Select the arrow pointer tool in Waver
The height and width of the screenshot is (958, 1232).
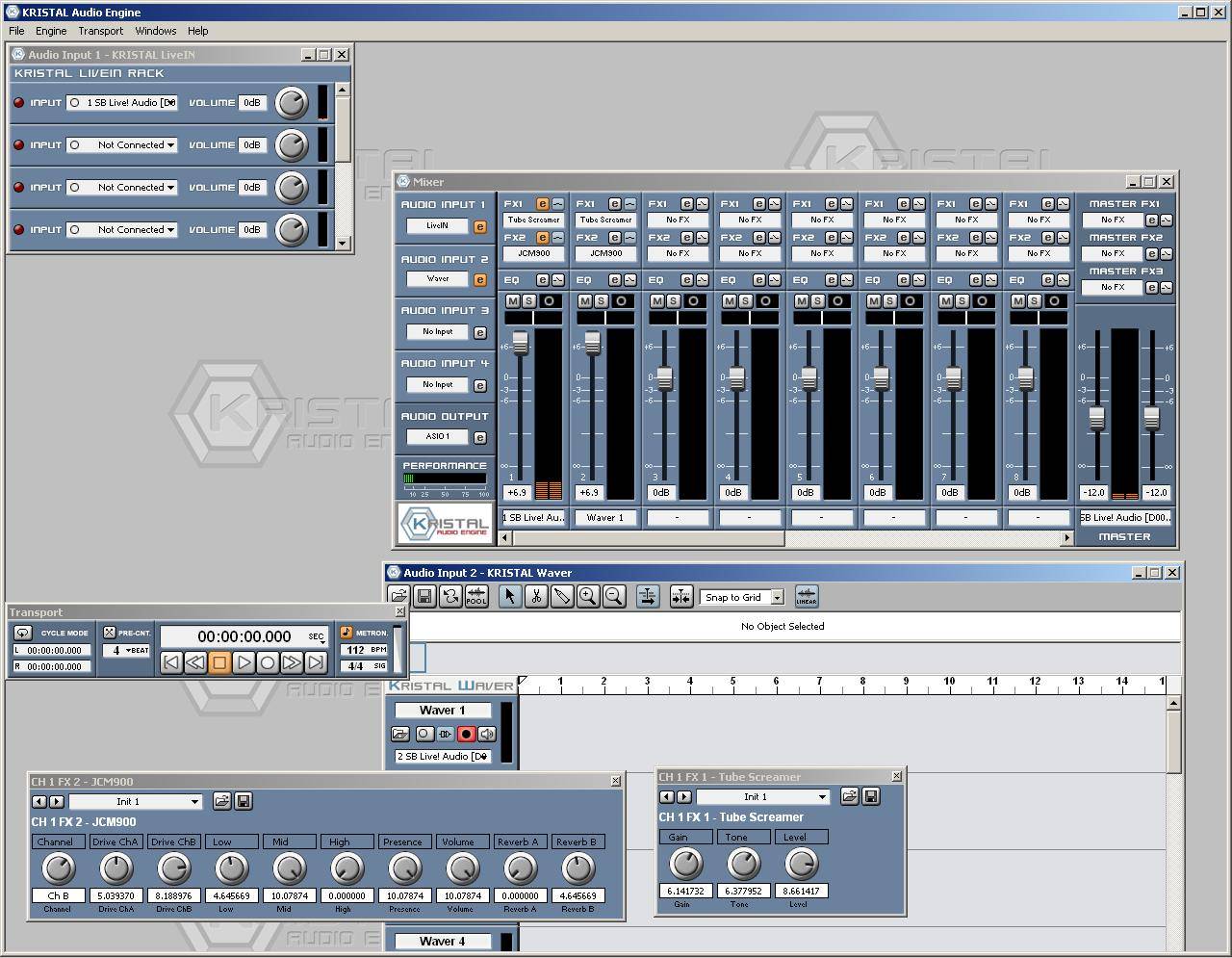(x=509, y=597)
